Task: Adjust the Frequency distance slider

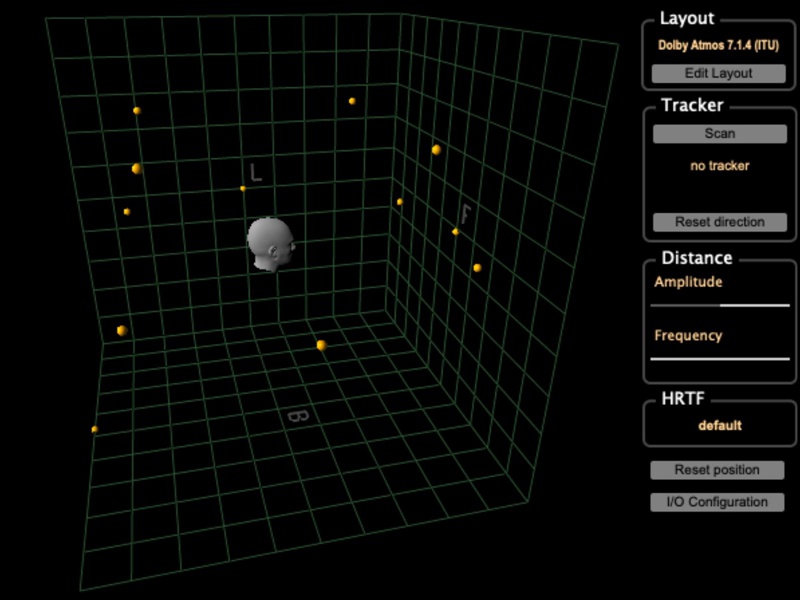Action: coord(720,359)
